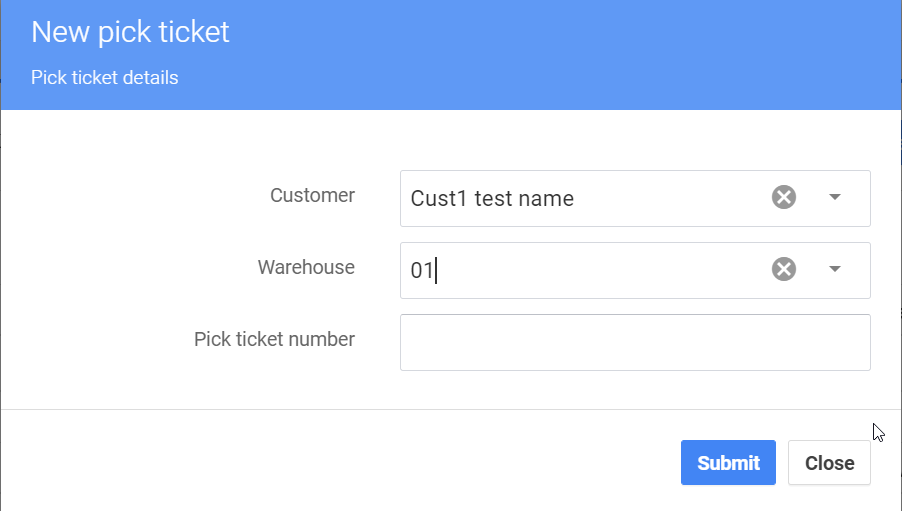
Task: Click the "Pick ticket details" subtitle
Action: 105,77
